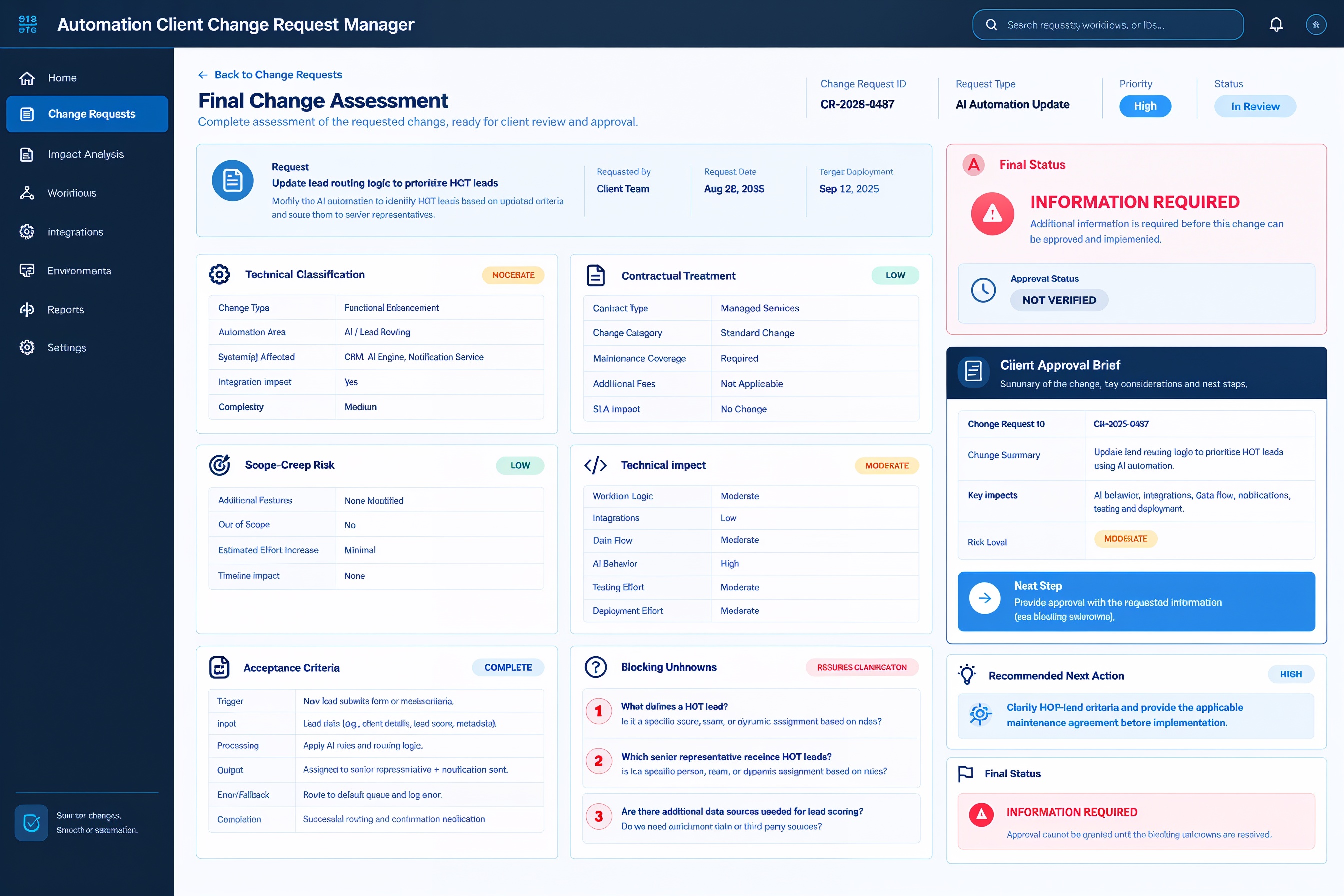Click the Reports icon in sidebar
The image size is (1344, 896).
point(27,309)
